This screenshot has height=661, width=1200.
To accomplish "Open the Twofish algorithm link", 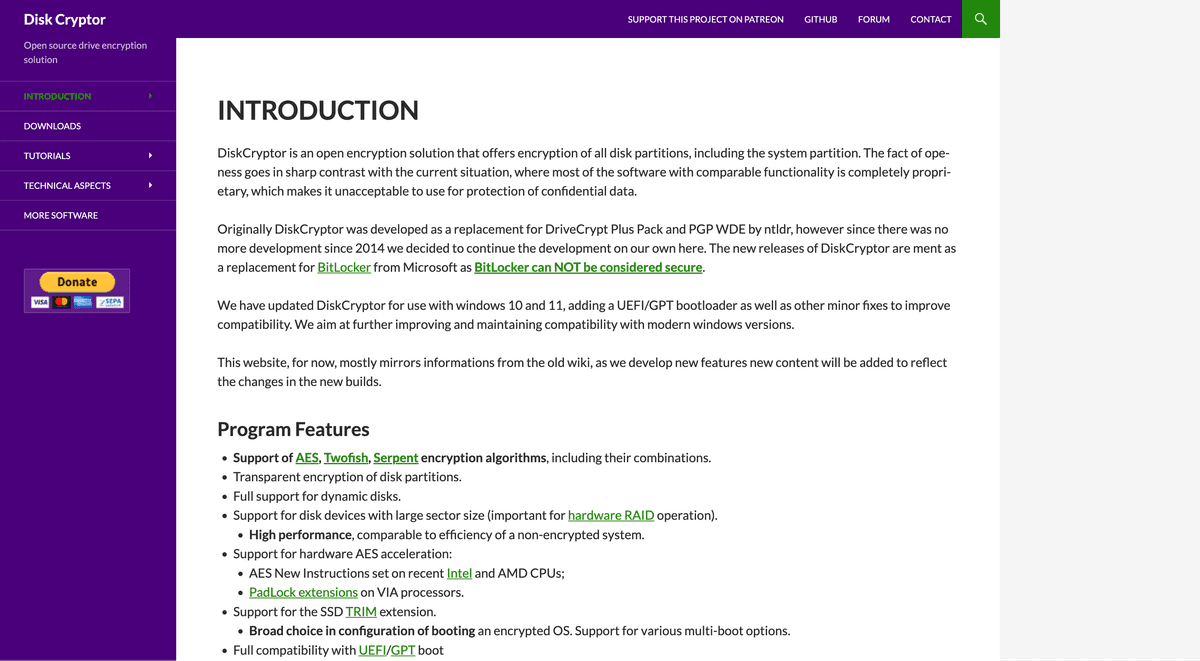I will (346, 458).
